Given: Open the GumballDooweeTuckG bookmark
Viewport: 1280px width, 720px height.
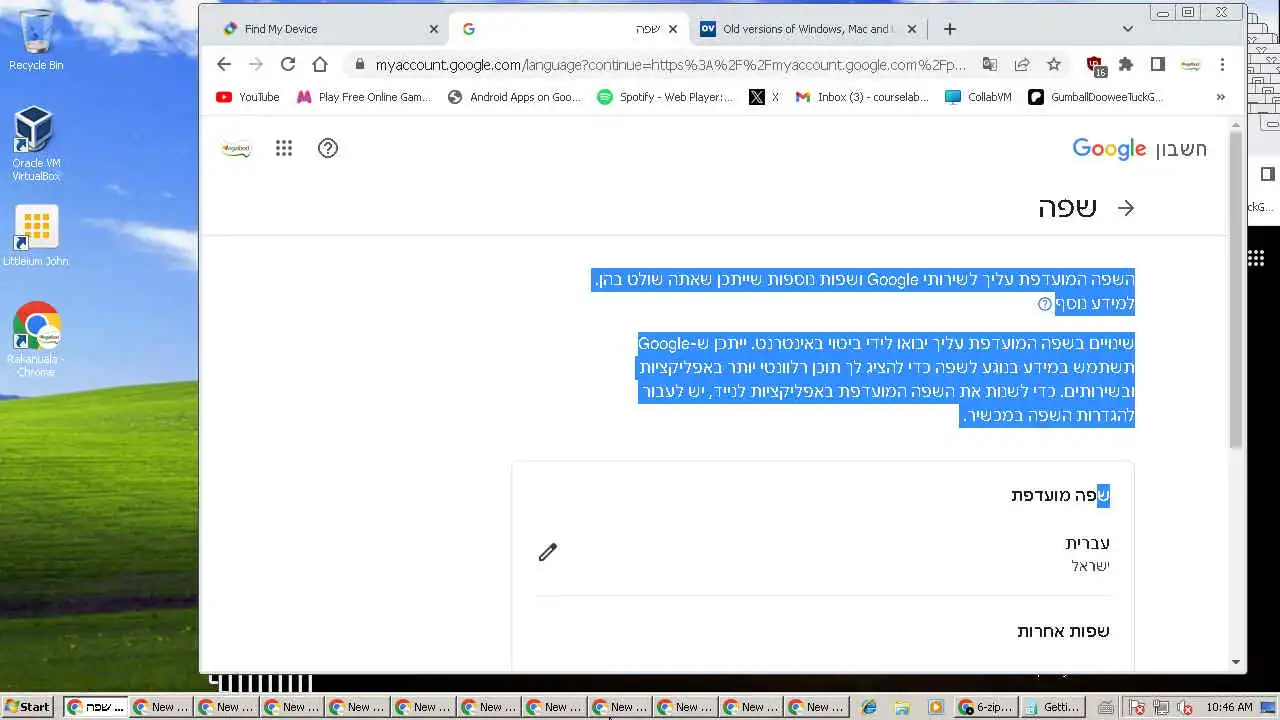Looking at the screenshot, I should pyautogui.click(x=1096, y=97).
